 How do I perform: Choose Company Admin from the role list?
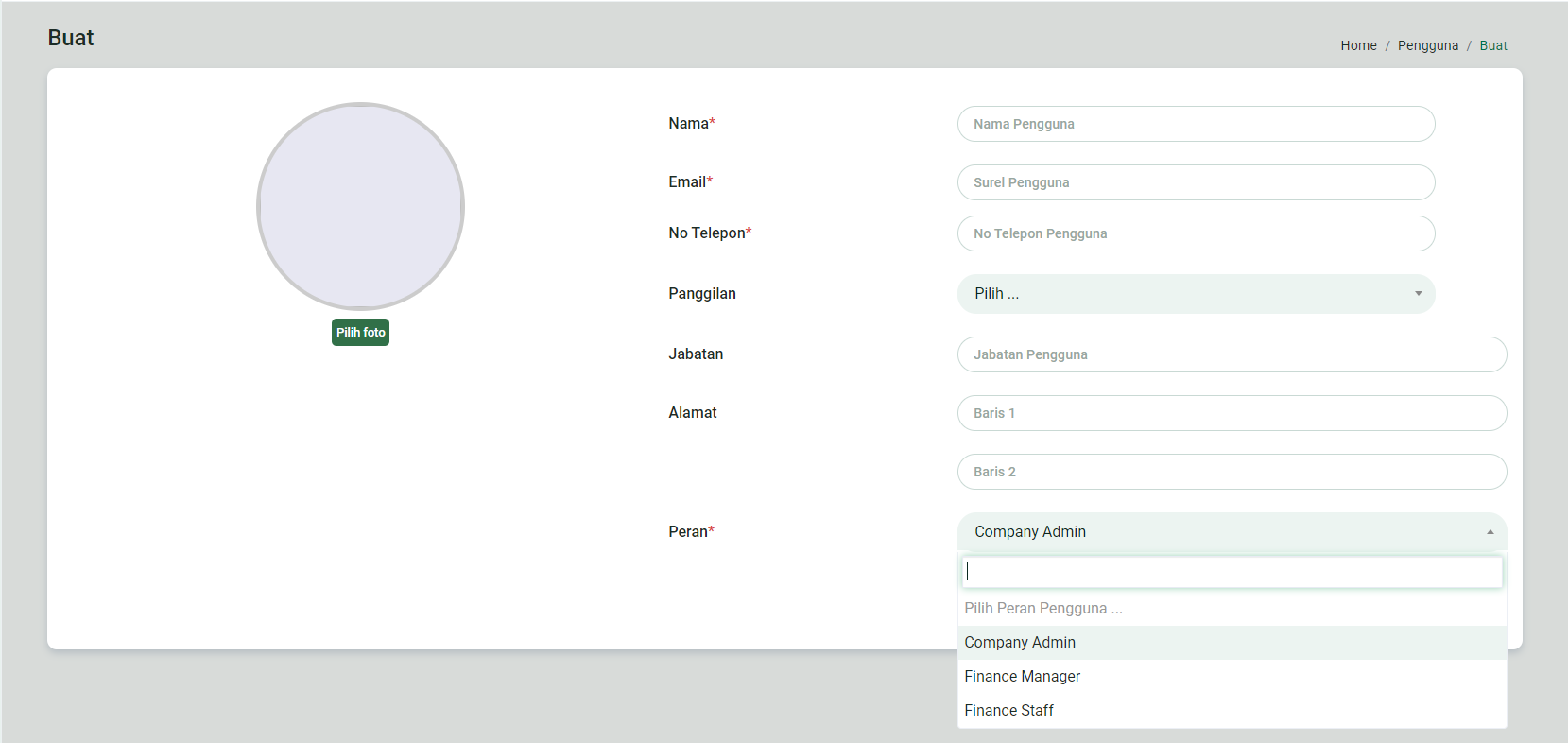click(1020, 643)
